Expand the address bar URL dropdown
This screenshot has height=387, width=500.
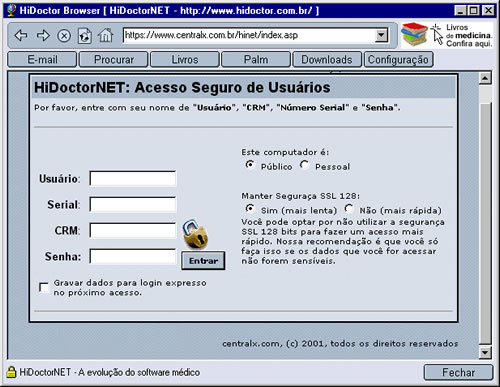coord(381,35)
